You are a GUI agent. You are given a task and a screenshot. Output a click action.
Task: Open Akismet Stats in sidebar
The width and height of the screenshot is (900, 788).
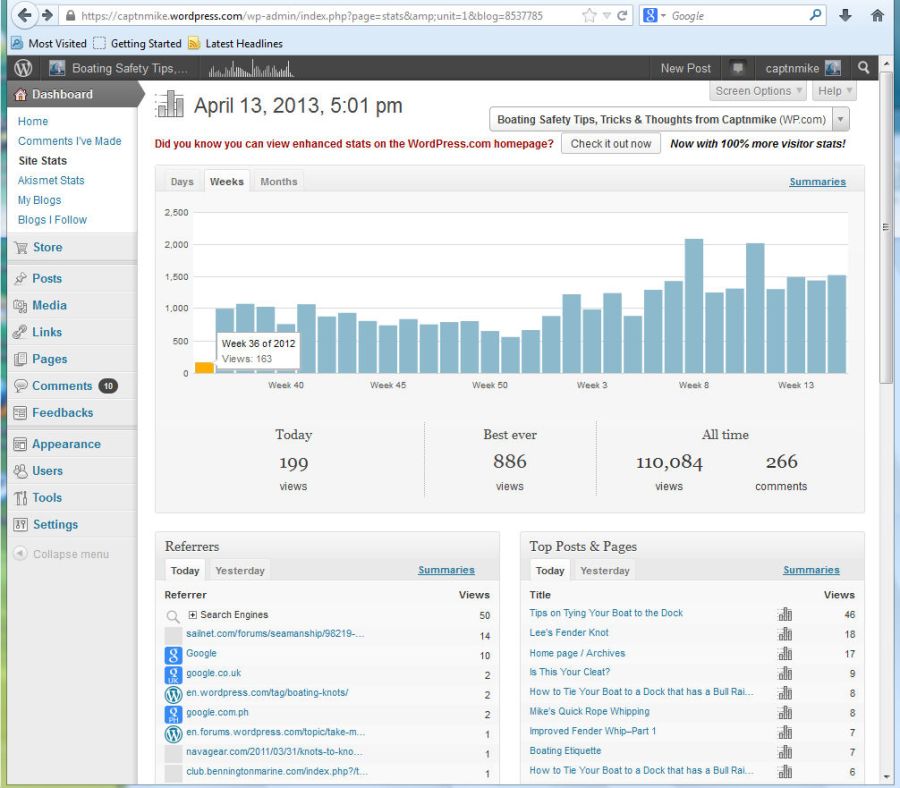(51, 180)
